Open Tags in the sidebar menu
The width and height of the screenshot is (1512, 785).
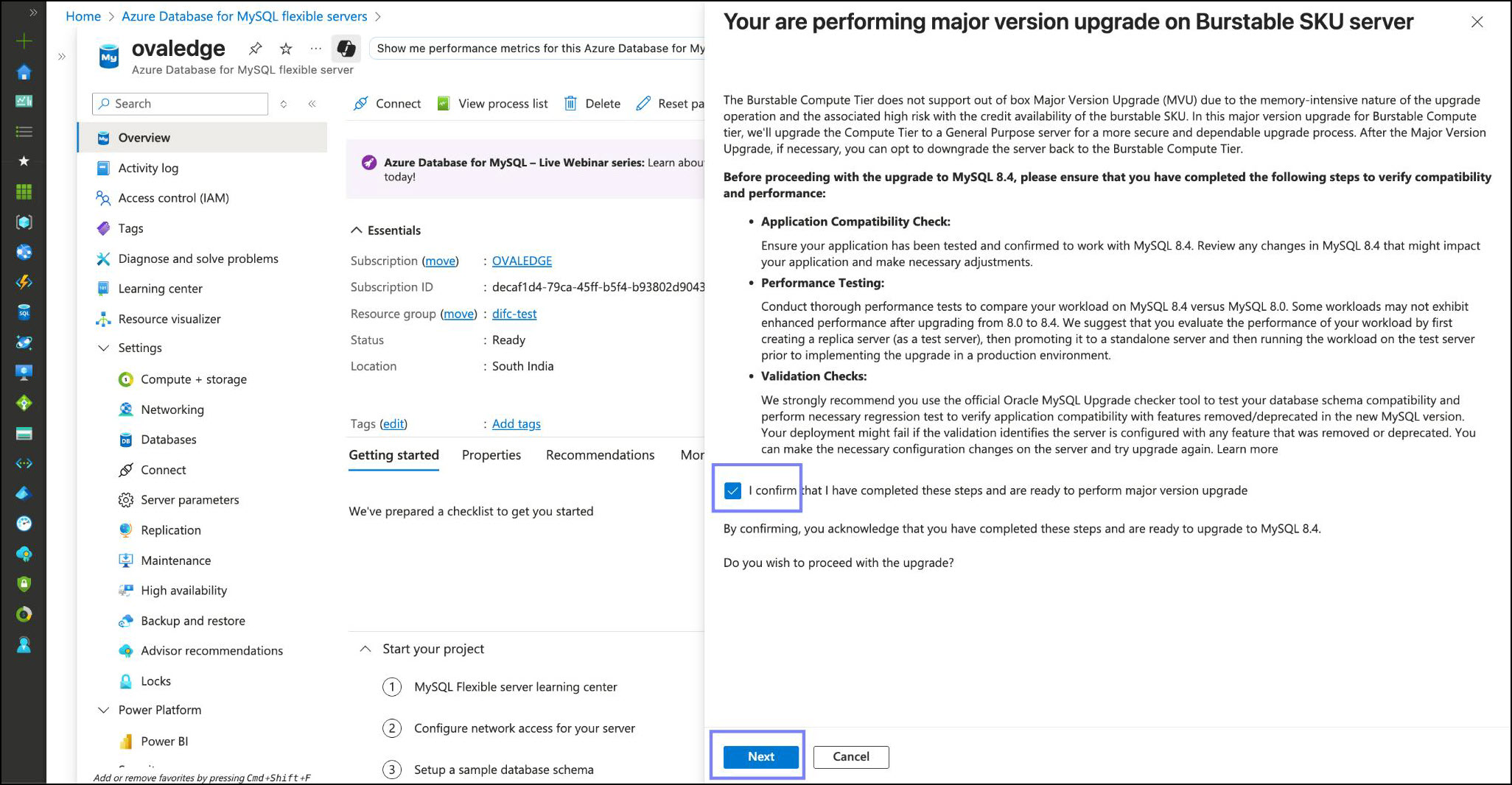click(130, 228)
